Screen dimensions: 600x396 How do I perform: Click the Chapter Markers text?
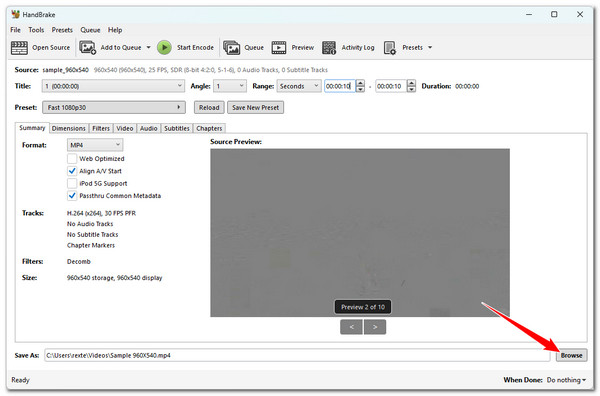91,245
